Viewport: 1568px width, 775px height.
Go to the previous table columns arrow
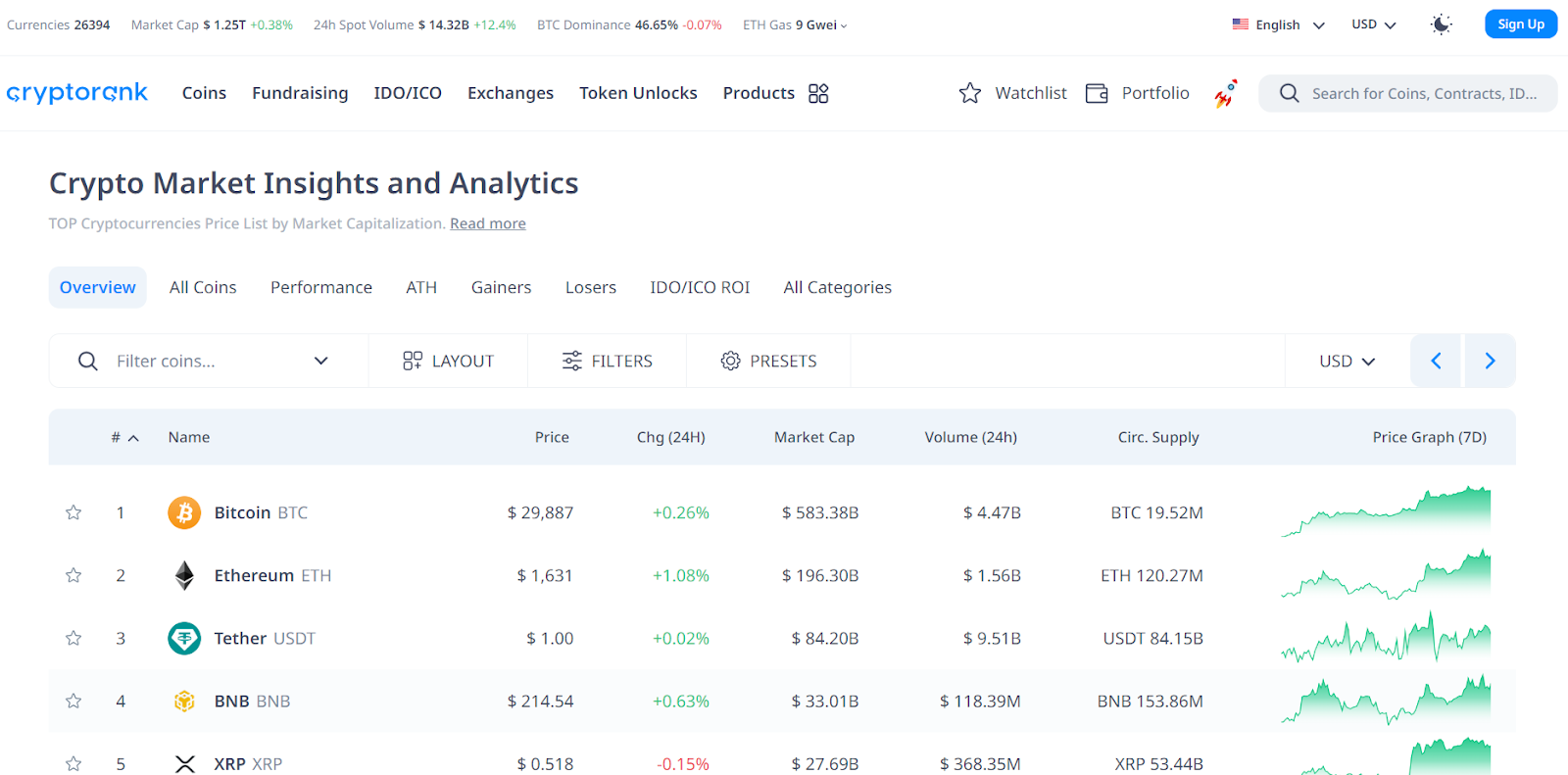(x=1436, y=361)
